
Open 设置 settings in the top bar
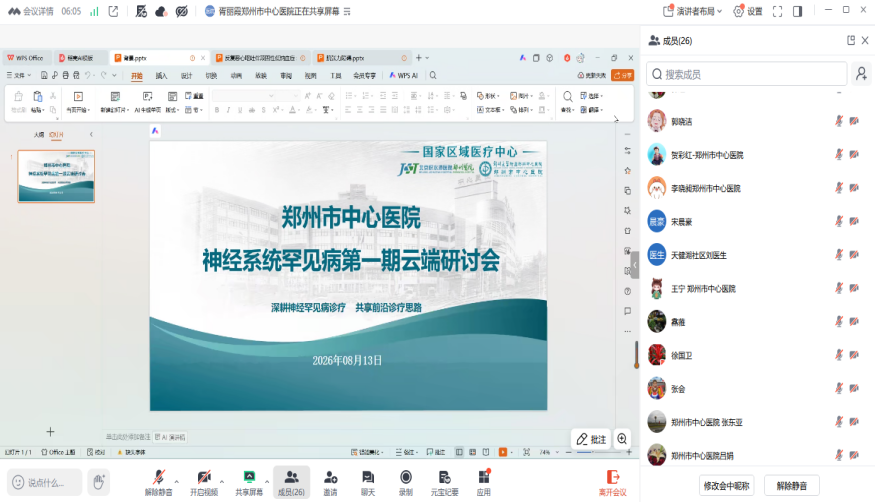pyautogui.click(x=748, y=11)
